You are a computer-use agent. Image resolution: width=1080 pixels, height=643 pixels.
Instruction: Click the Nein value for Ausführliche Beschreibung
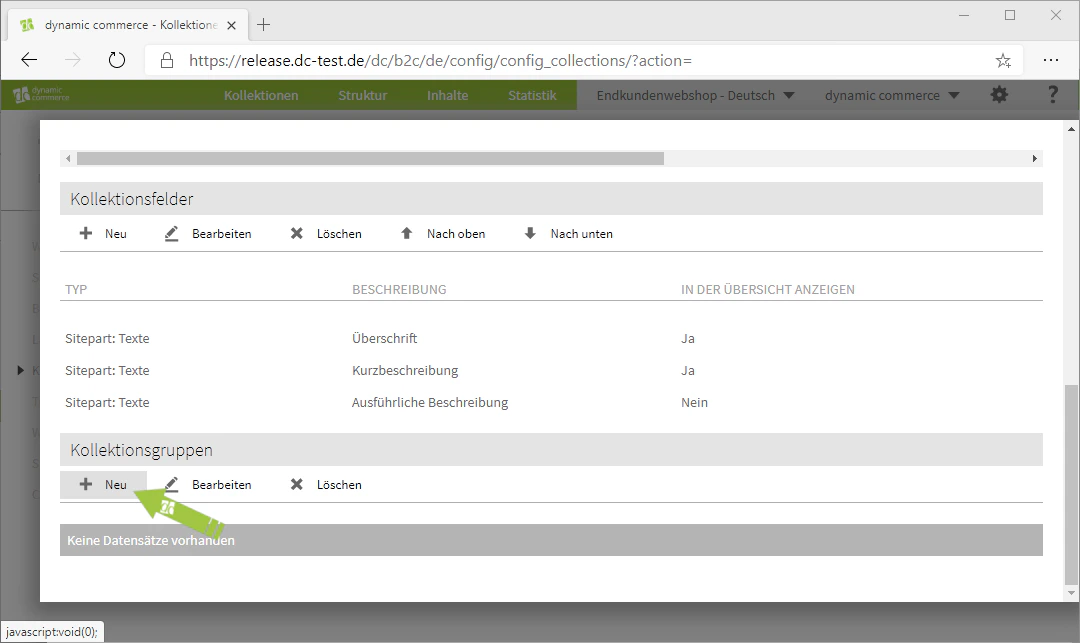point(694,403)
